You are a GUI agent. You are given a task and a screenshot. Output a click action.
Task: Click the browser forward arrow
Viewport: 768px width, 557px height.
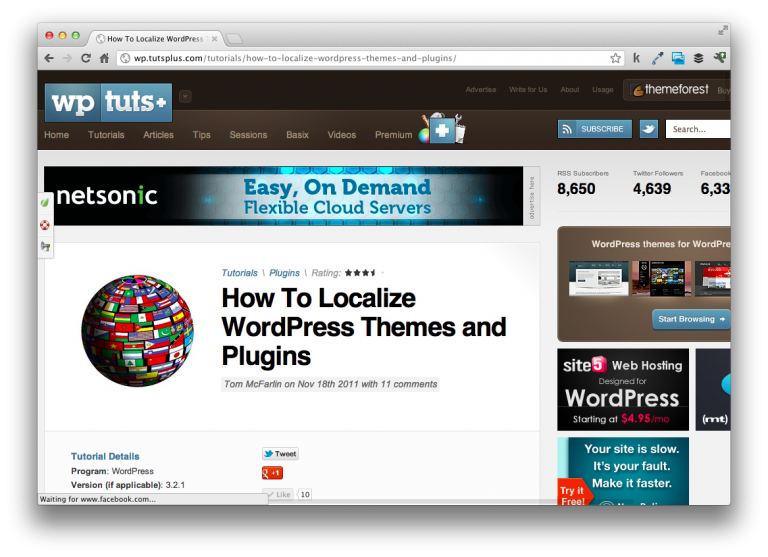[67, 58]
